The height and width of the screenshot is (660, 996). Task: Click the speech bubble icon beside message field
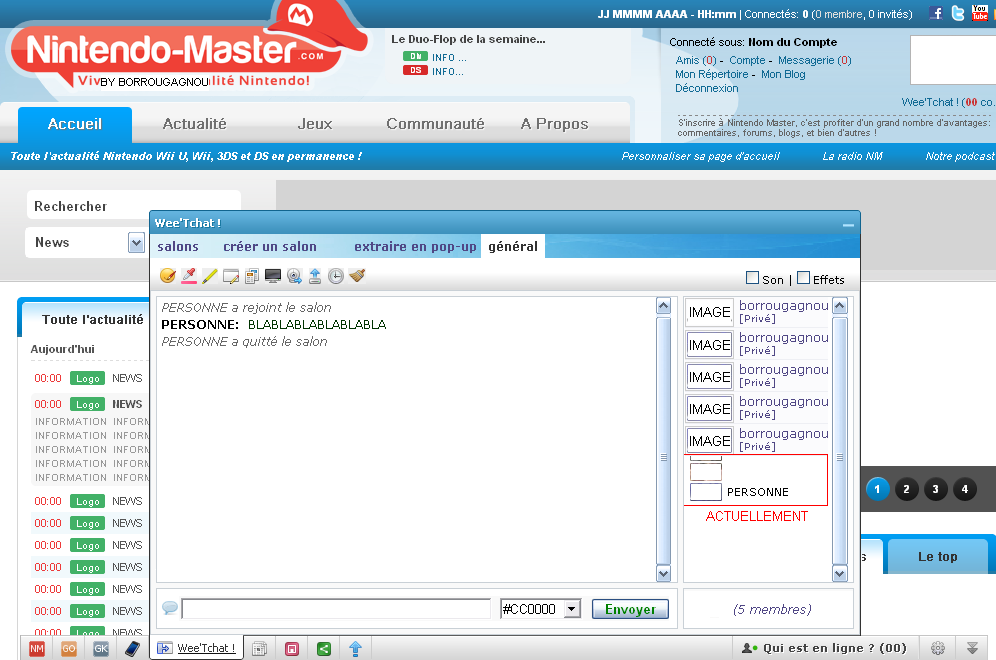tap(170, 608)
